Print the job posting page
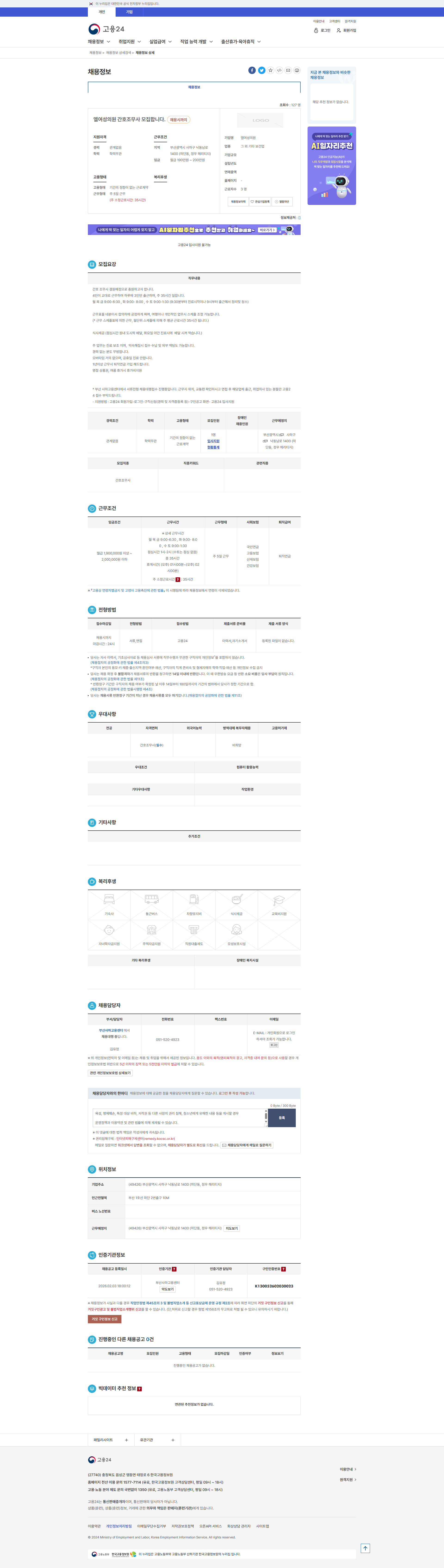The image size is (444, 1568). pyautogui.click(x=297, y=71)
